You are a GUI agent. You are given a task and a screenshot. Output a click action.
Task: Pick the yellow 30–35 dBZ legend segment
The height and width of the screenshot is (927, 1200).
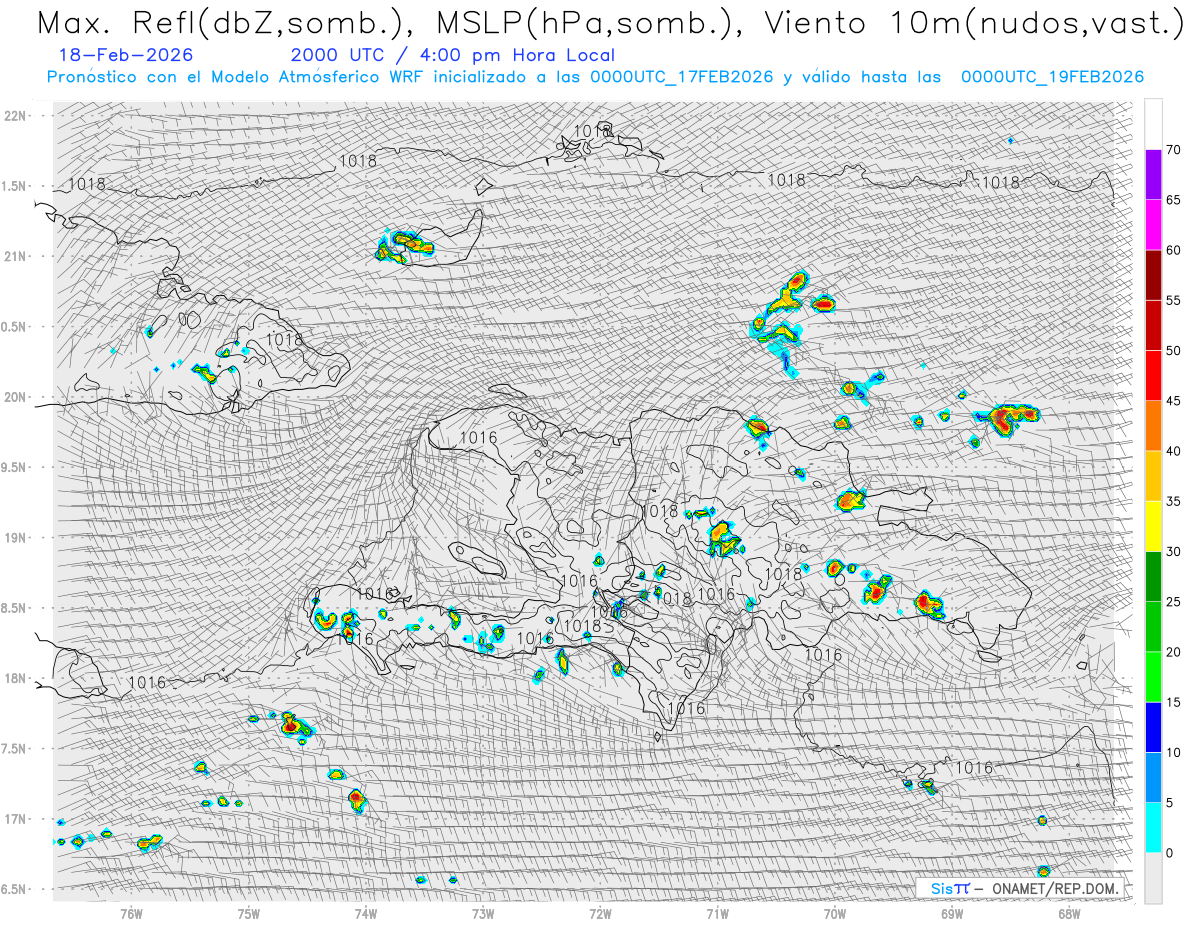pyautogui.click(x=1154, y=526)
